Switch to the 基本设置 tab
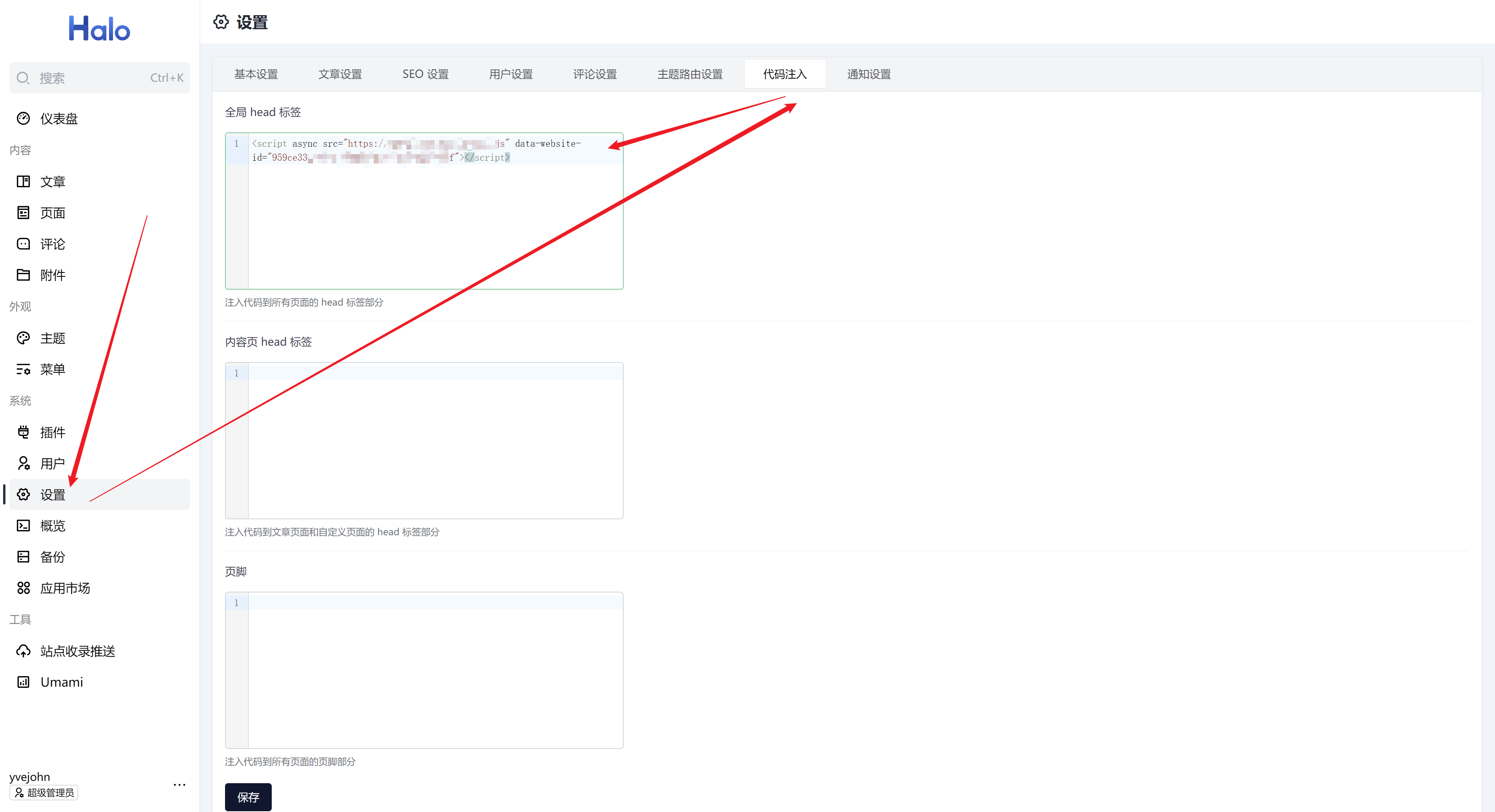 (256, 74)
